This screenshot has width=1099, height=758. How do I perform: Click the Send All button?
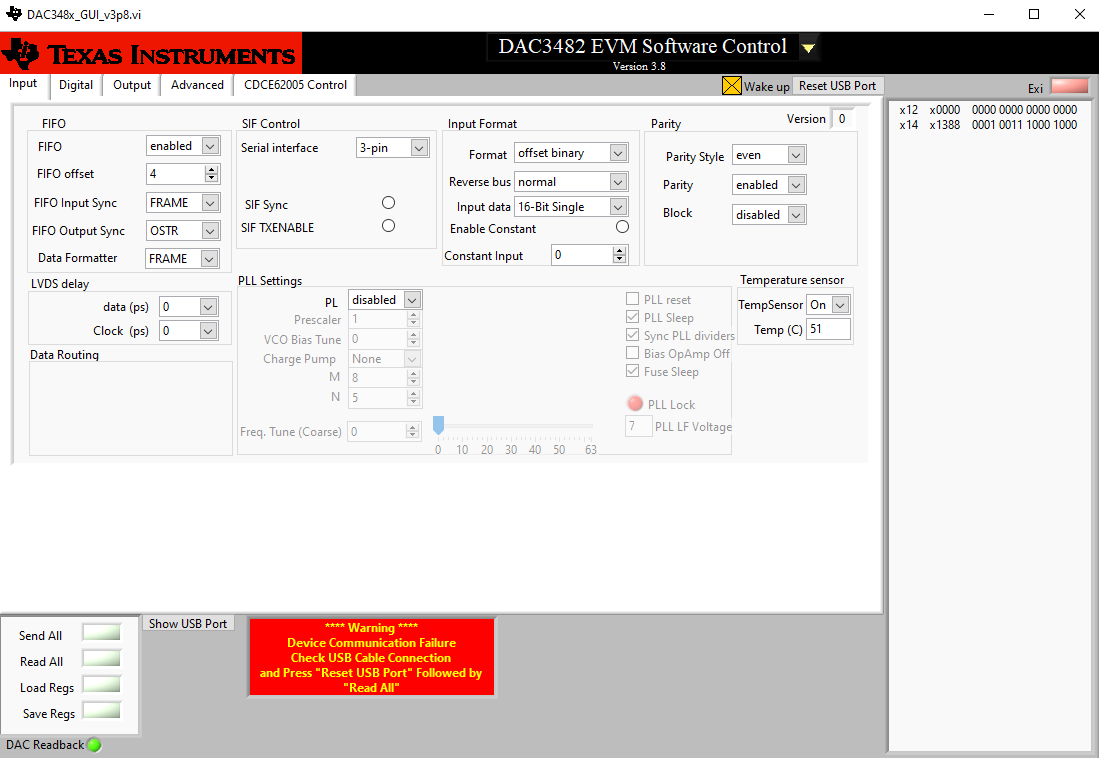(x=102, y=632)
